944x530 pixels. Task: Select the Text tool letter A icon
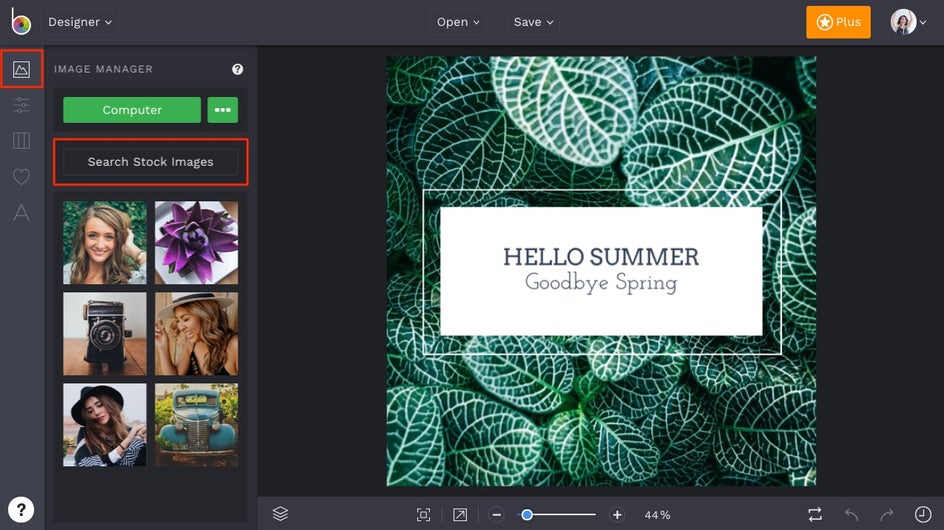(x=21, y=213)
